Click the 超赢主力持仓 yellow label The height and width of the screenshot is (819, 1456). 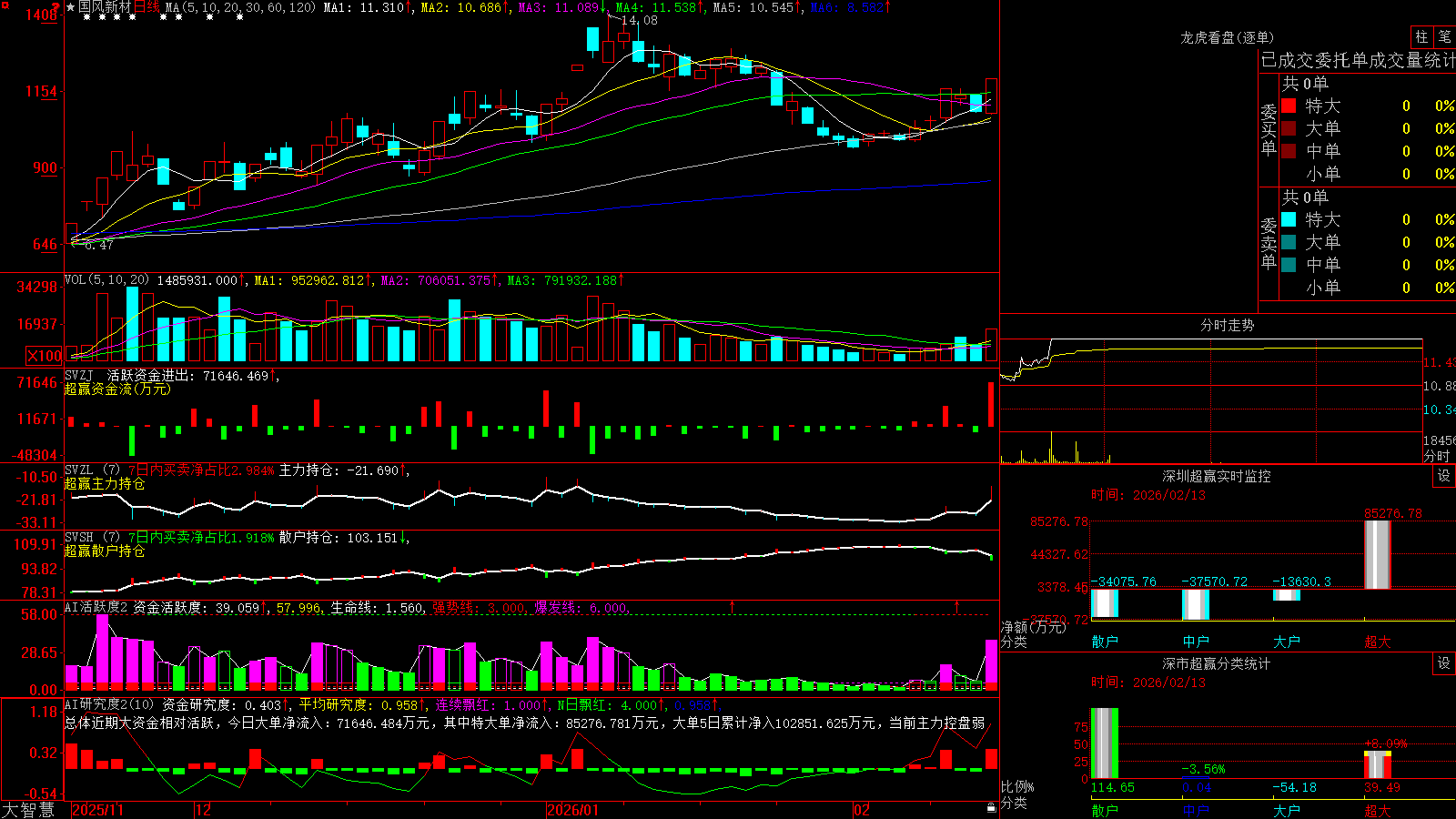coord(105,483)
